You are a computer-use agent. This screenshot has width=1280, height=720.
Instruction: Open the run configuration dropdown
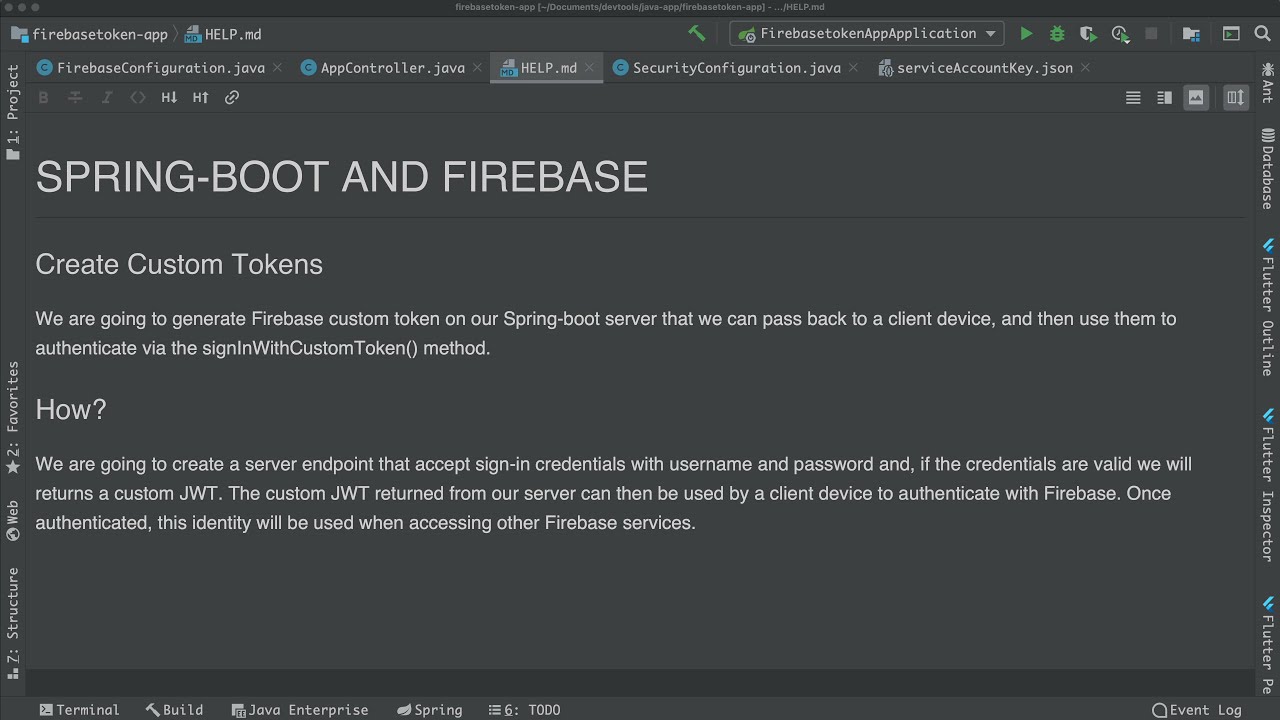(x=867, y=34)
